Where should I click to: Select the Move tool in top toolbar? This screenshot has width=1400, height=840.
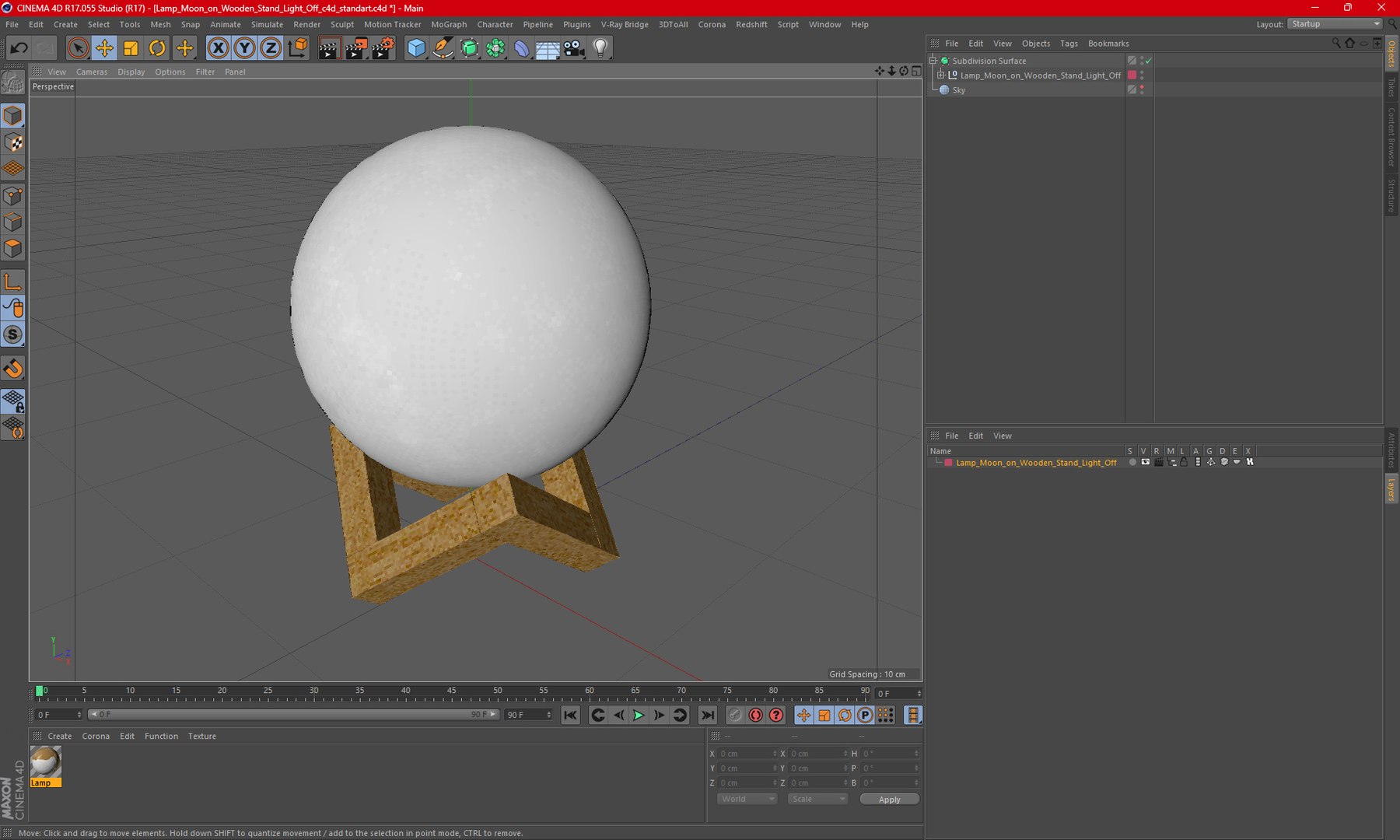pos(104,48)
